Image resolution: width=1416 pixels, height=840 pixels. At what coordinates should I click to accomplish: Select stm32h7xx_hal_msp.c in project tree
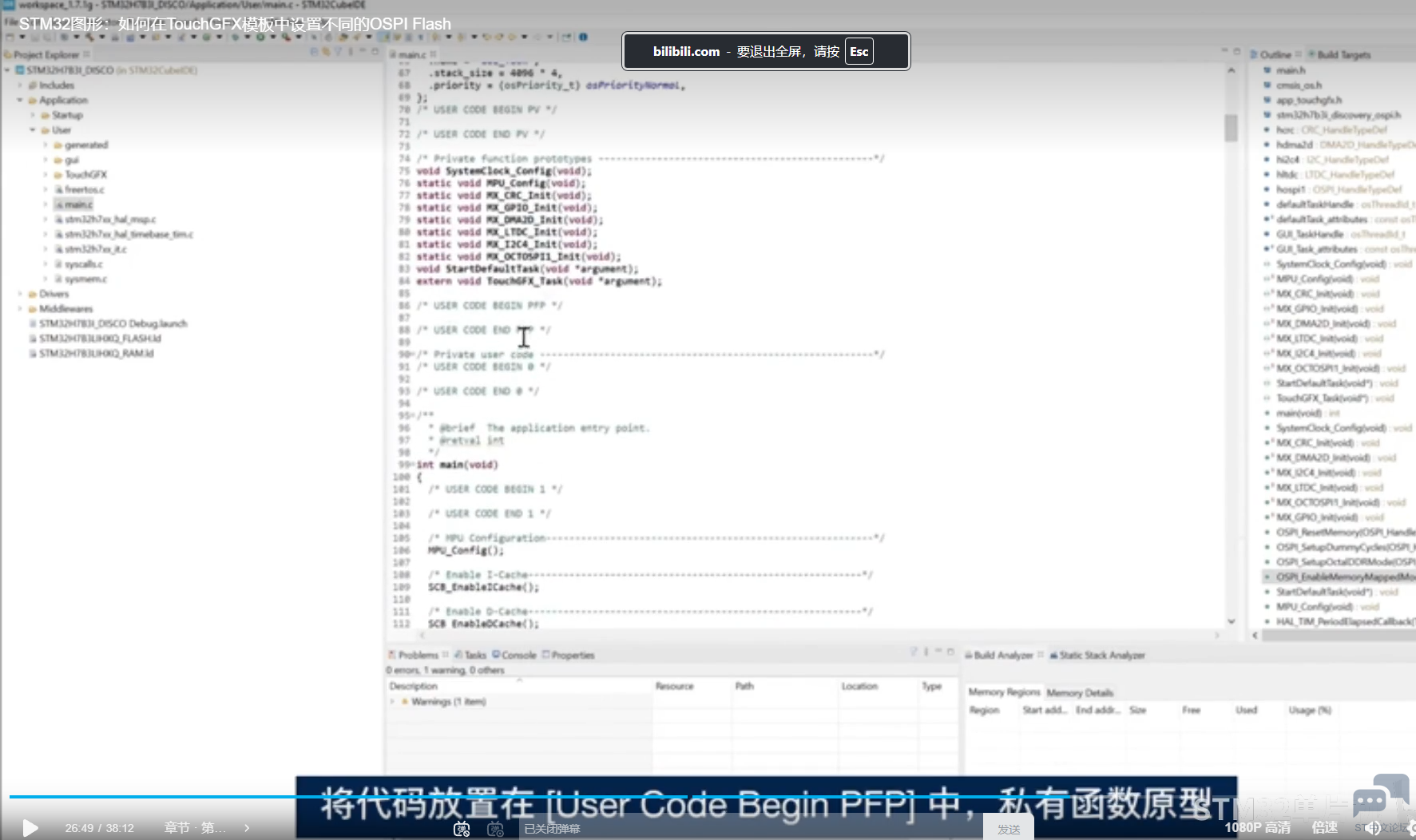point(110,220)
